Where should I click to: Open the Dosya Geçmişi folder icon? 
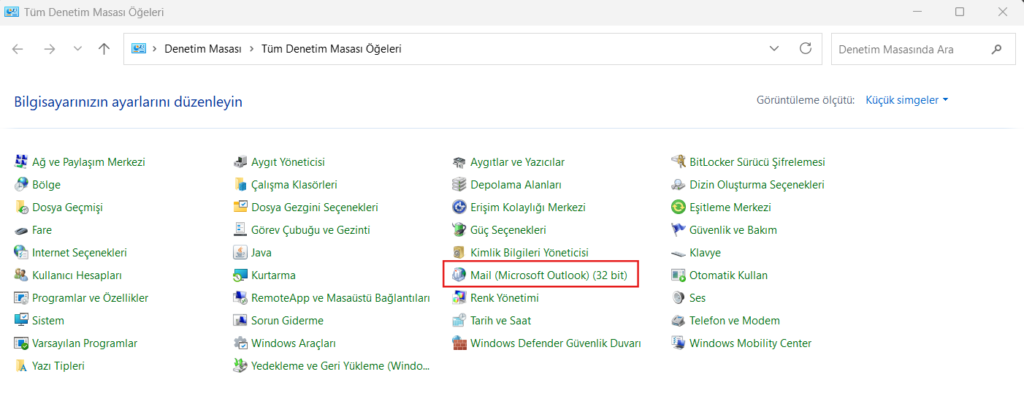22,207
